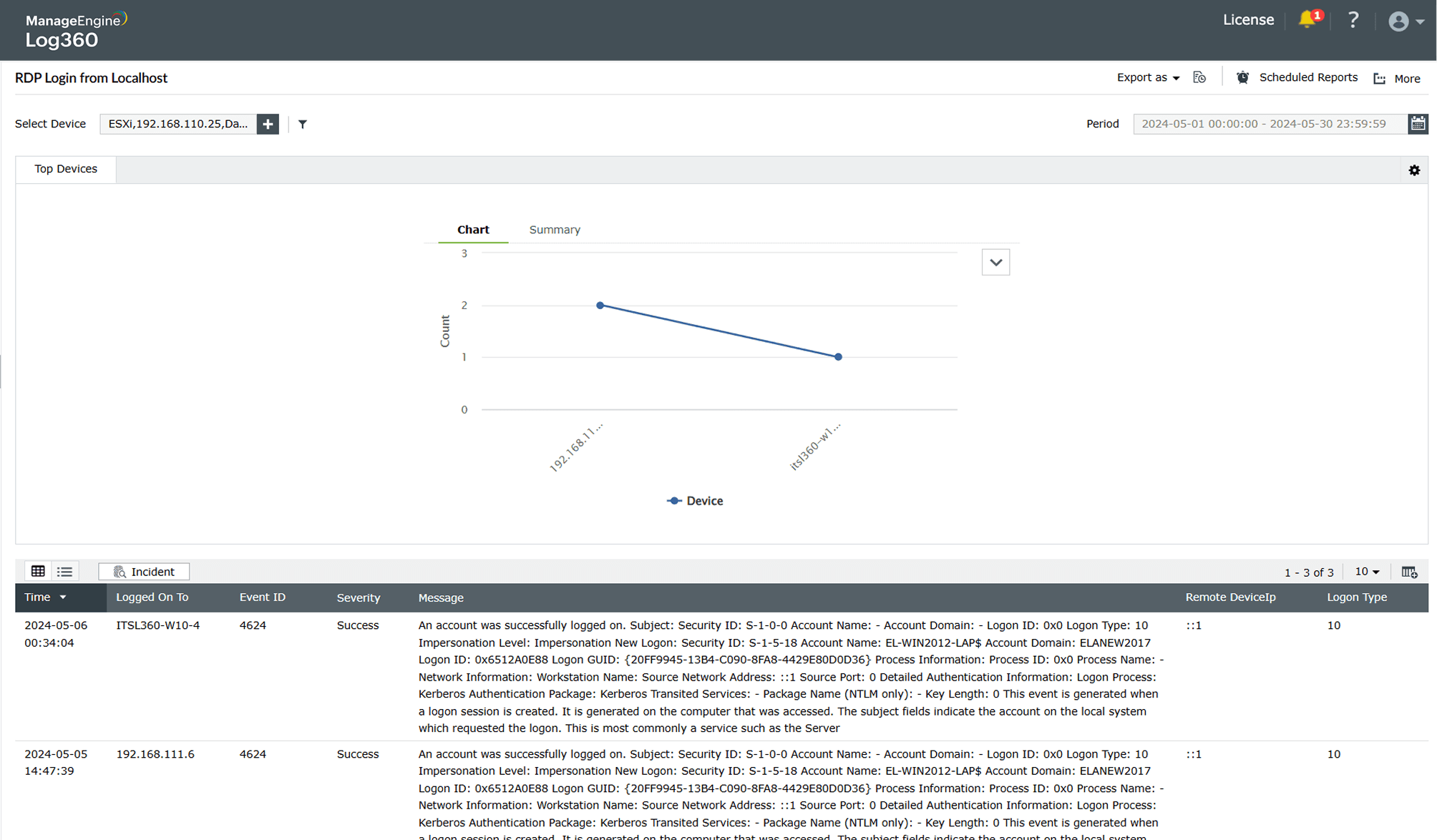Open the period calendar picker icon

coord(1418,124)
